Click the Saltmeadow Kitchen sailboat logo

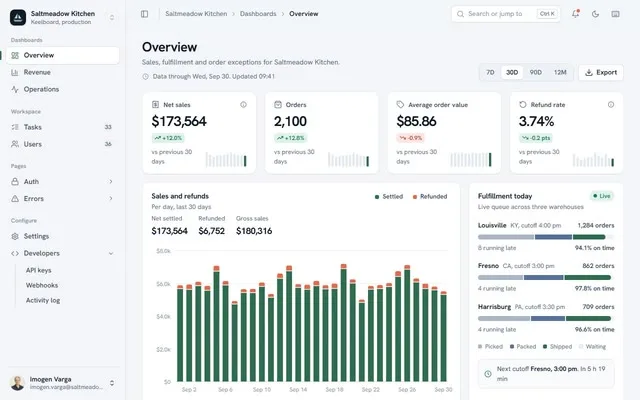[18, 18]
